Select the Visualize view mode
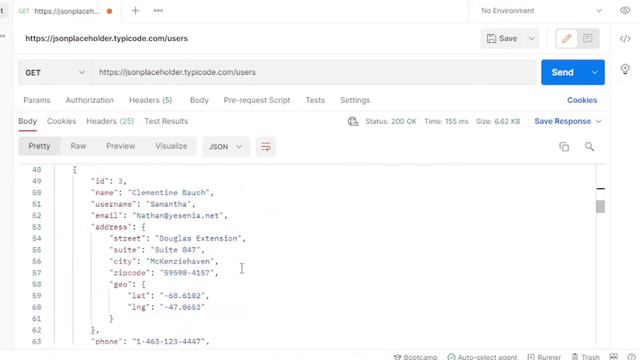The width and height of the screenshot is (640, 360). (171, 146)
